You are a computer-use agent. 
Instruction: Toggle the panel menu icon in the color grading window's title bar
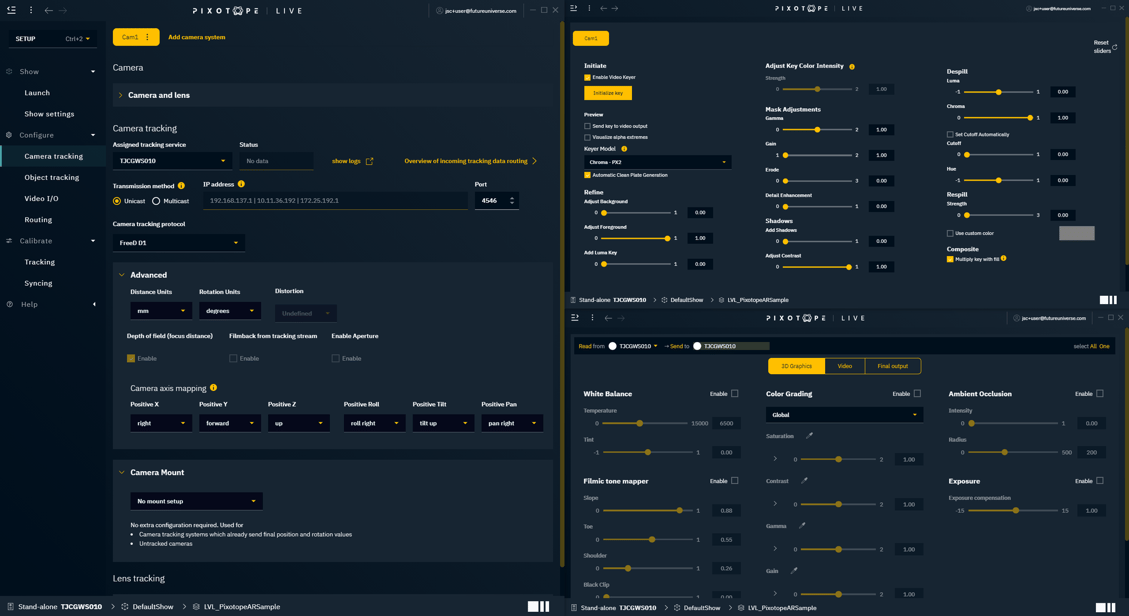575,317
